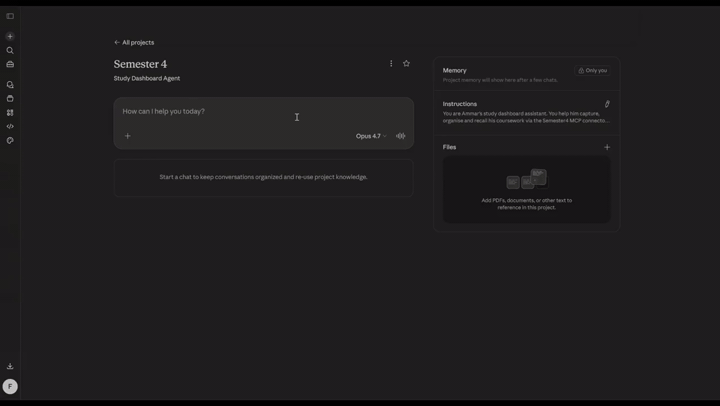Viewport: 720px width, 406px height.
Task: Add a file with Files plus icon
Action: [607, 147]
